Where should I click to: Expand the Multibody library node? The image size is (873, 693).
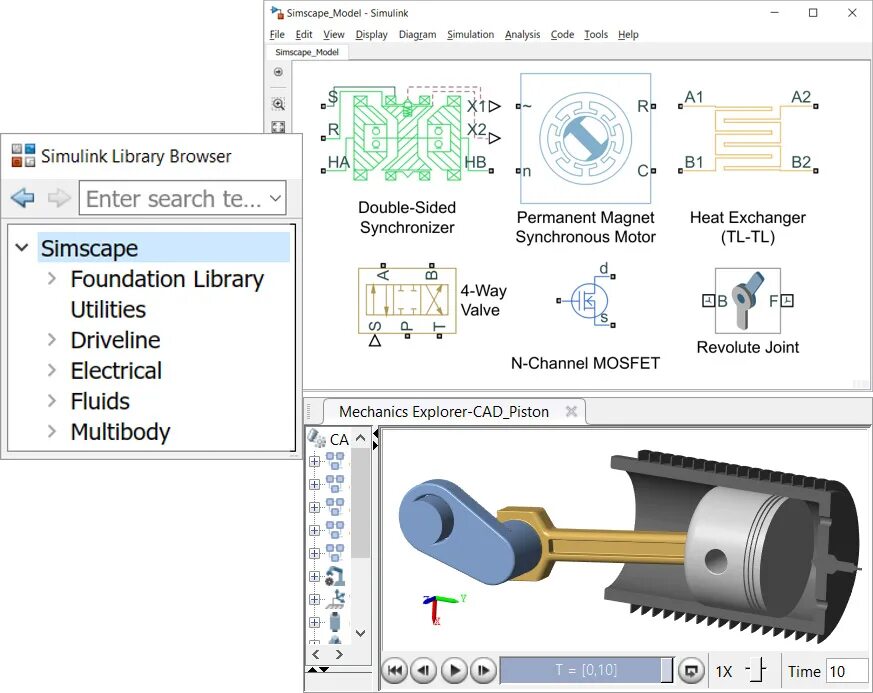click(x=52, y=431)
